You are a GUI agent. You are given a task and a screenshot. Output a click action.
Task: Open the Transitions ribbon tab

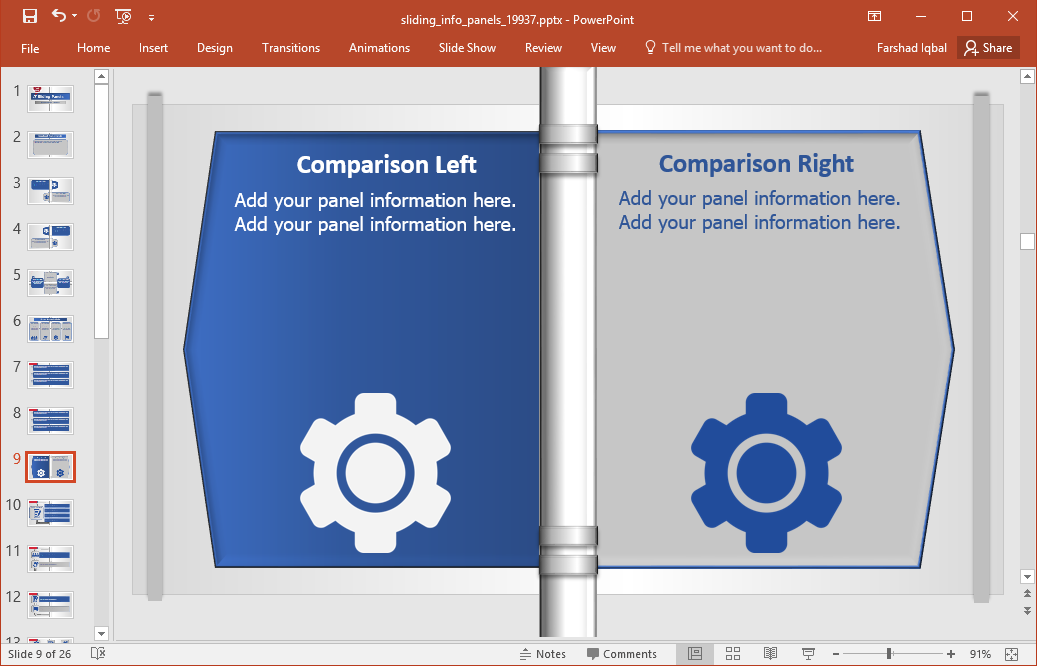click(291, 47)
